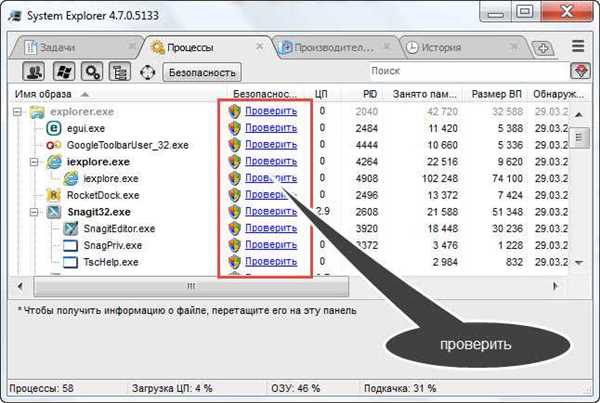Close the Производител... tab
600x403 pixels.
pyautogui.click(x=387, y=46)
